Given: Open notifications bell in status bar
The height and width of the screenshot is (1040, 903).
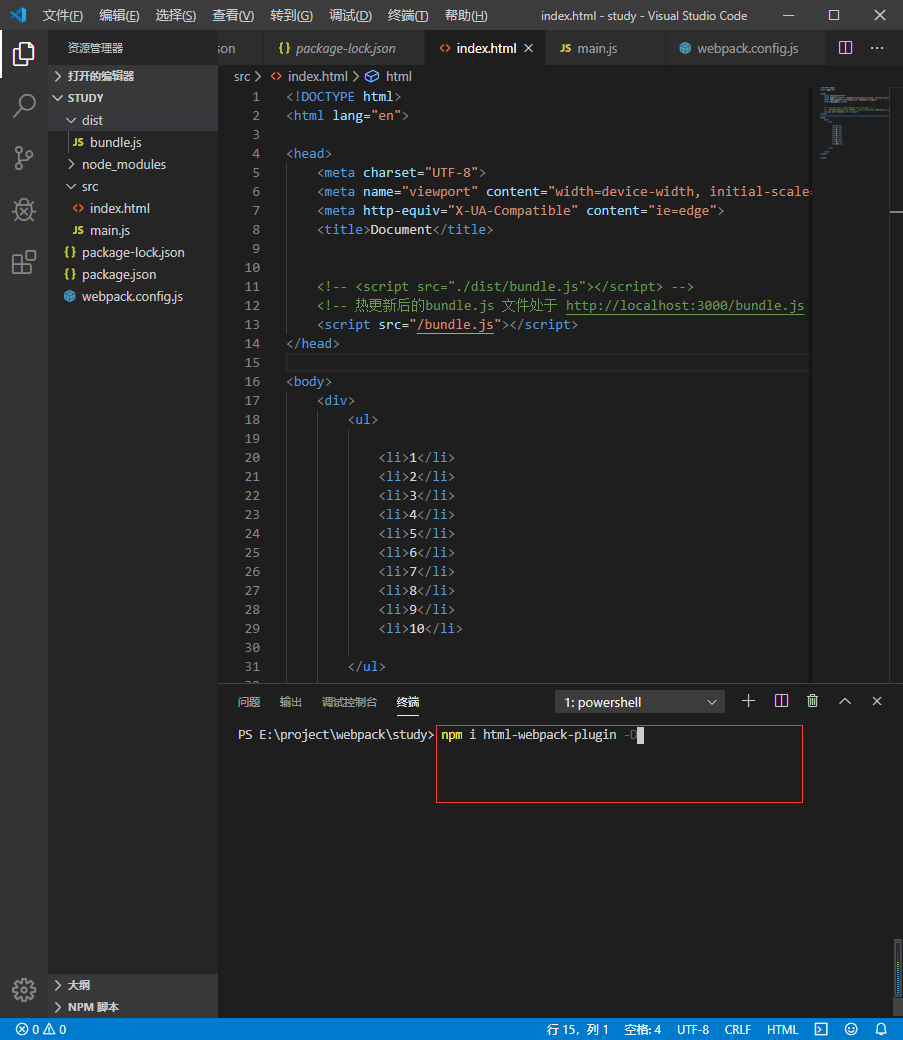Looking at the screenshot, I should (881, 1029).
